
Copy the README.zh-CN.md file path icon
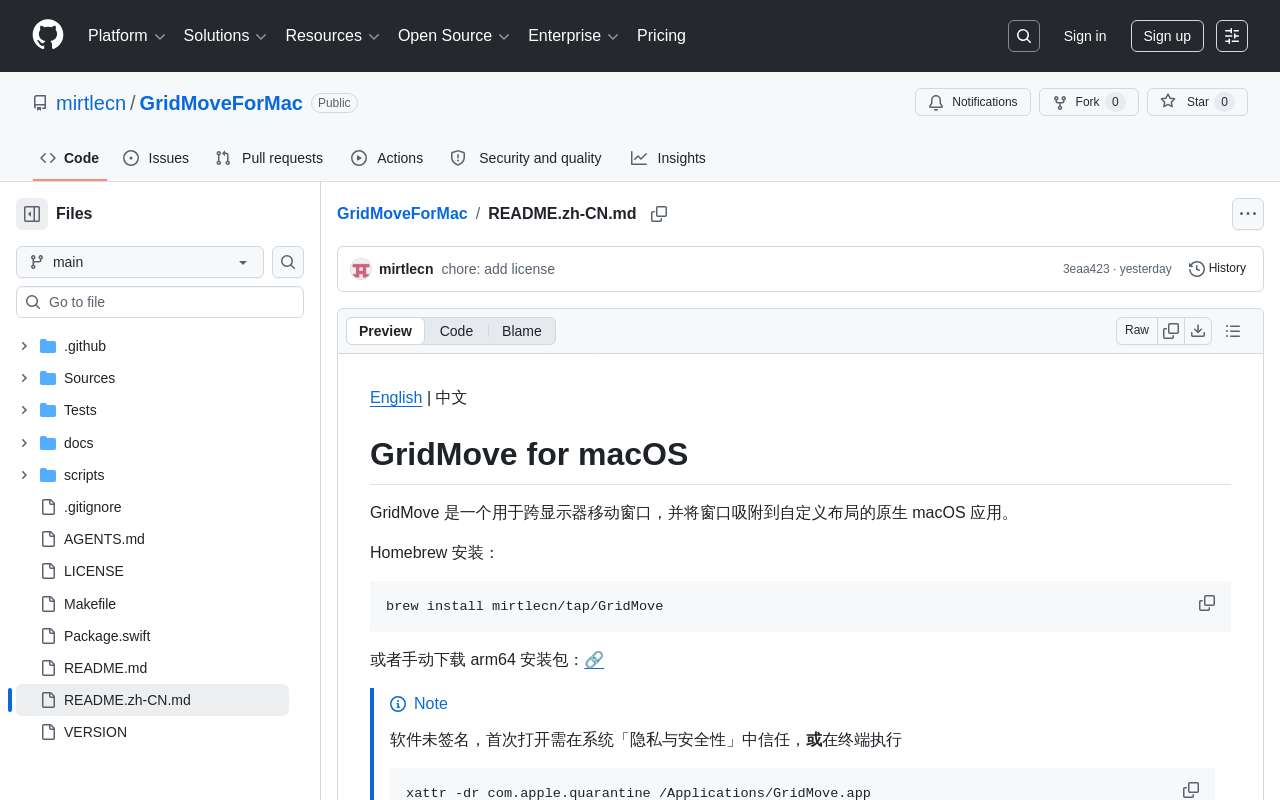coord(659,214)
